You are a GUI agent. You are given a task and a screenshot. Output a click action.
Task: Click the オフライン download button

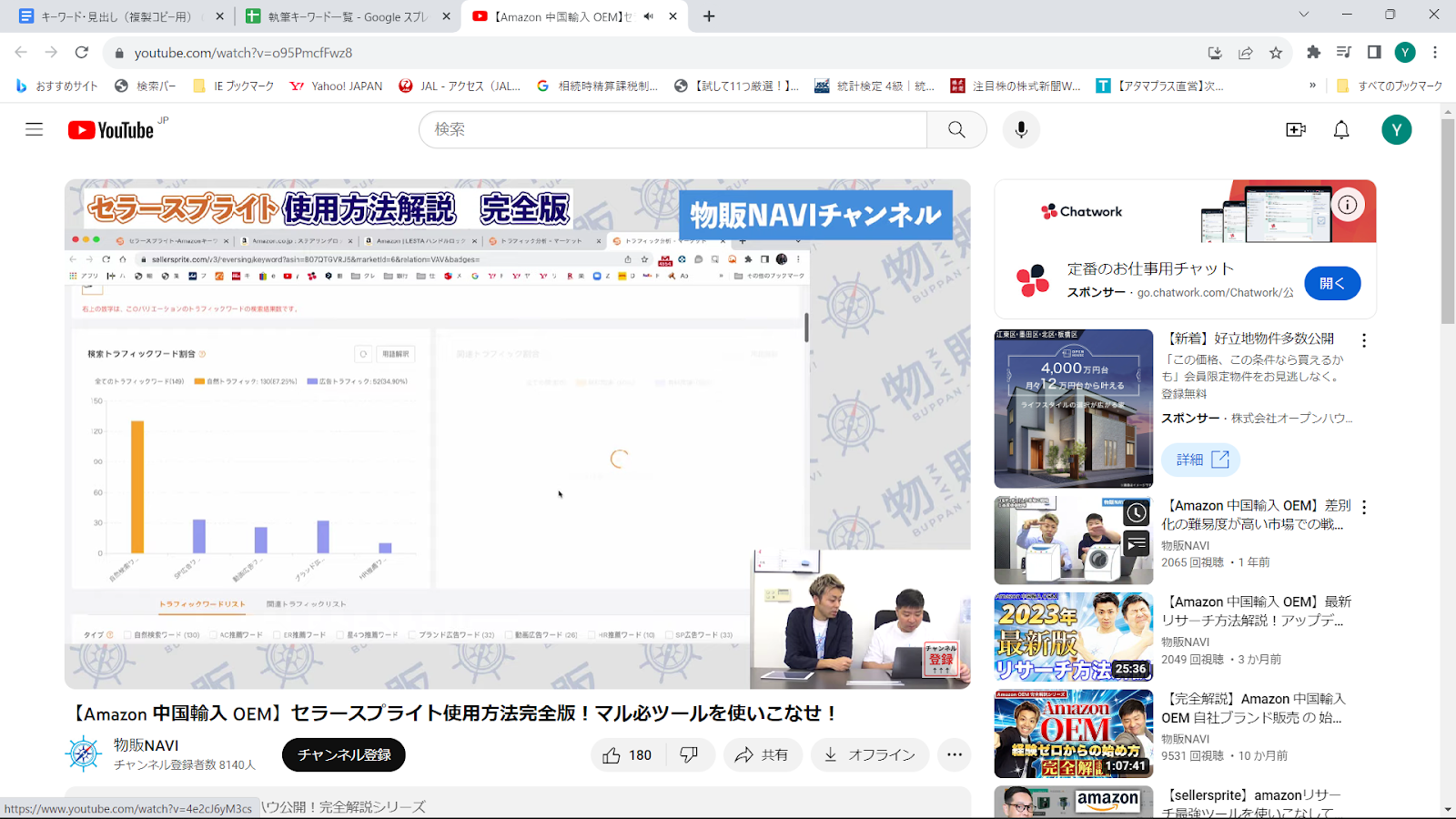[870, 754]
